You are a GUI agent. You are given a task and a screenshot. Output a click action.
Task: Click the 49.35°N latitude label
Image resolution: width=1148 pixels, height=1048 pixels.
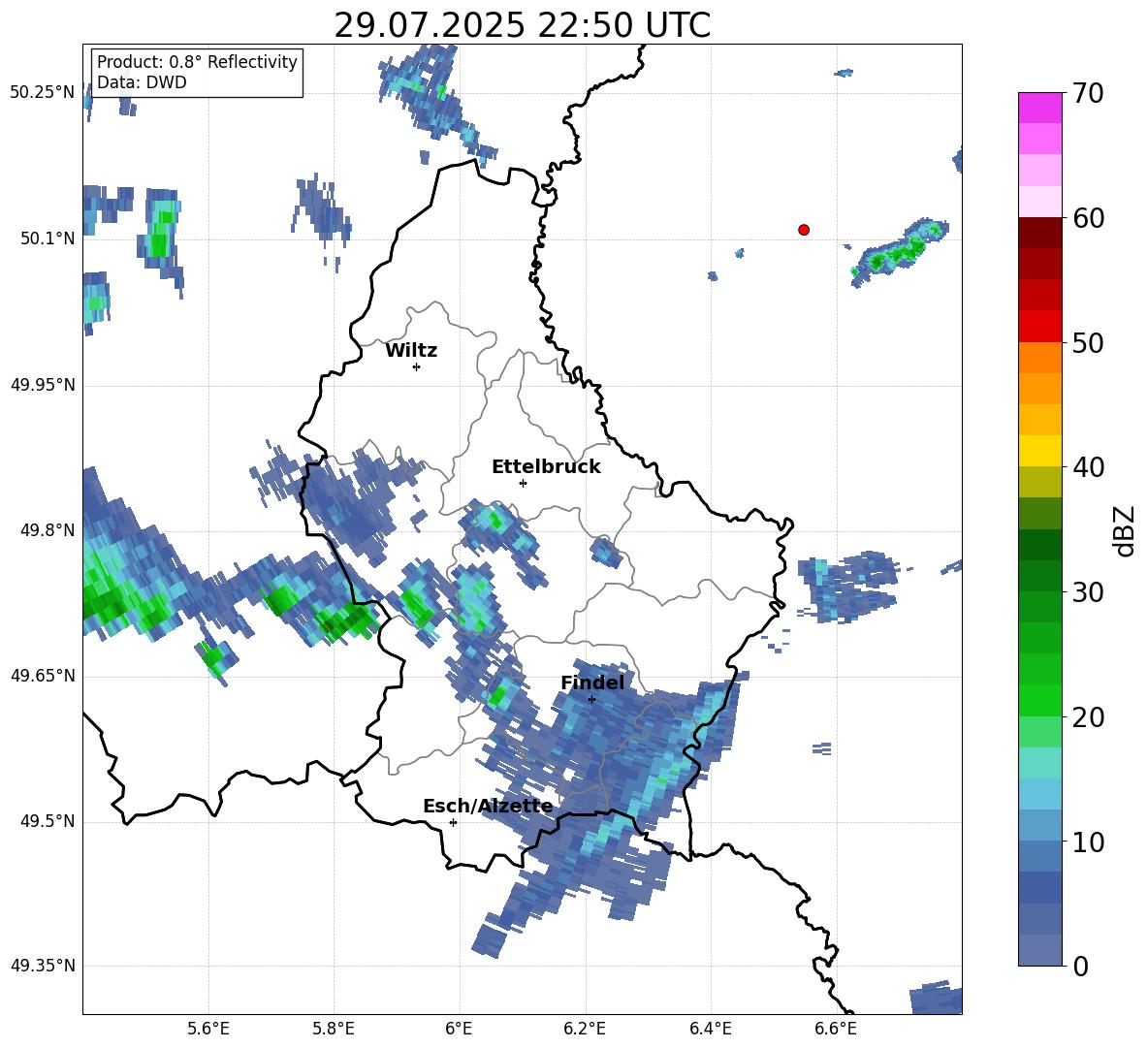tap(43, 966)
